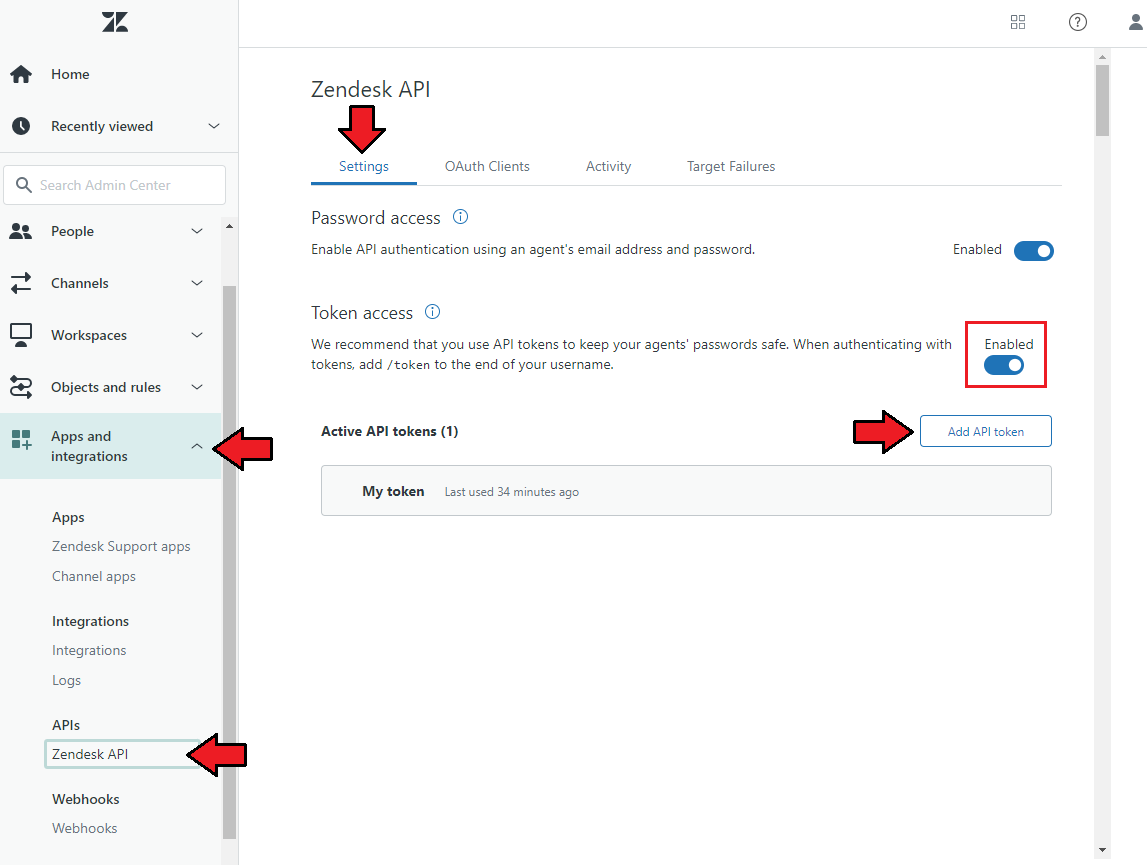Switch to the OAuth Clients tab
The width and height of the screenshot is (1147, 865).
[x=487, y=167]
